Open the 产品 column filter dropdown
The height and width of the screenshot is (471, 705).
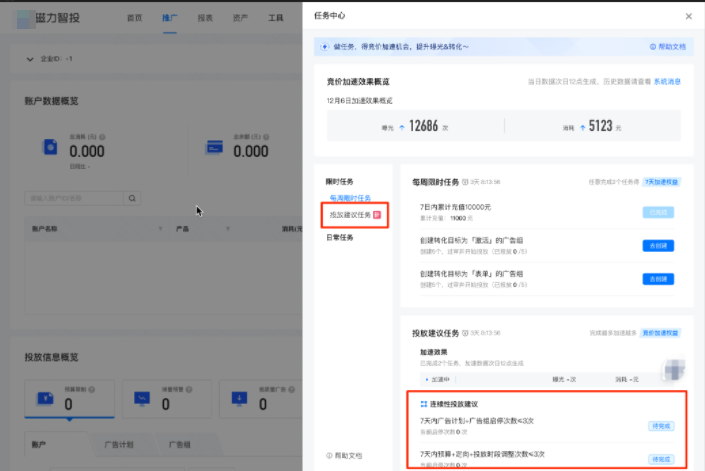pos(228,229)
